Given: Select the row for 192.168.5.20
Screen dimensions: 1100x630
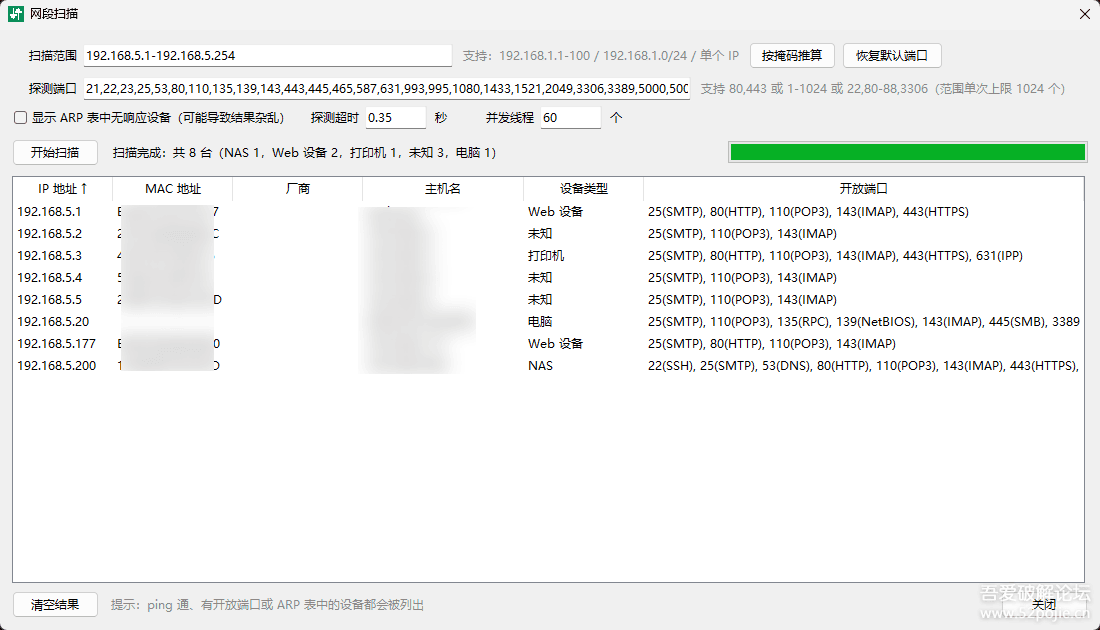Looking at the screenshot, I should click(548, 321).
